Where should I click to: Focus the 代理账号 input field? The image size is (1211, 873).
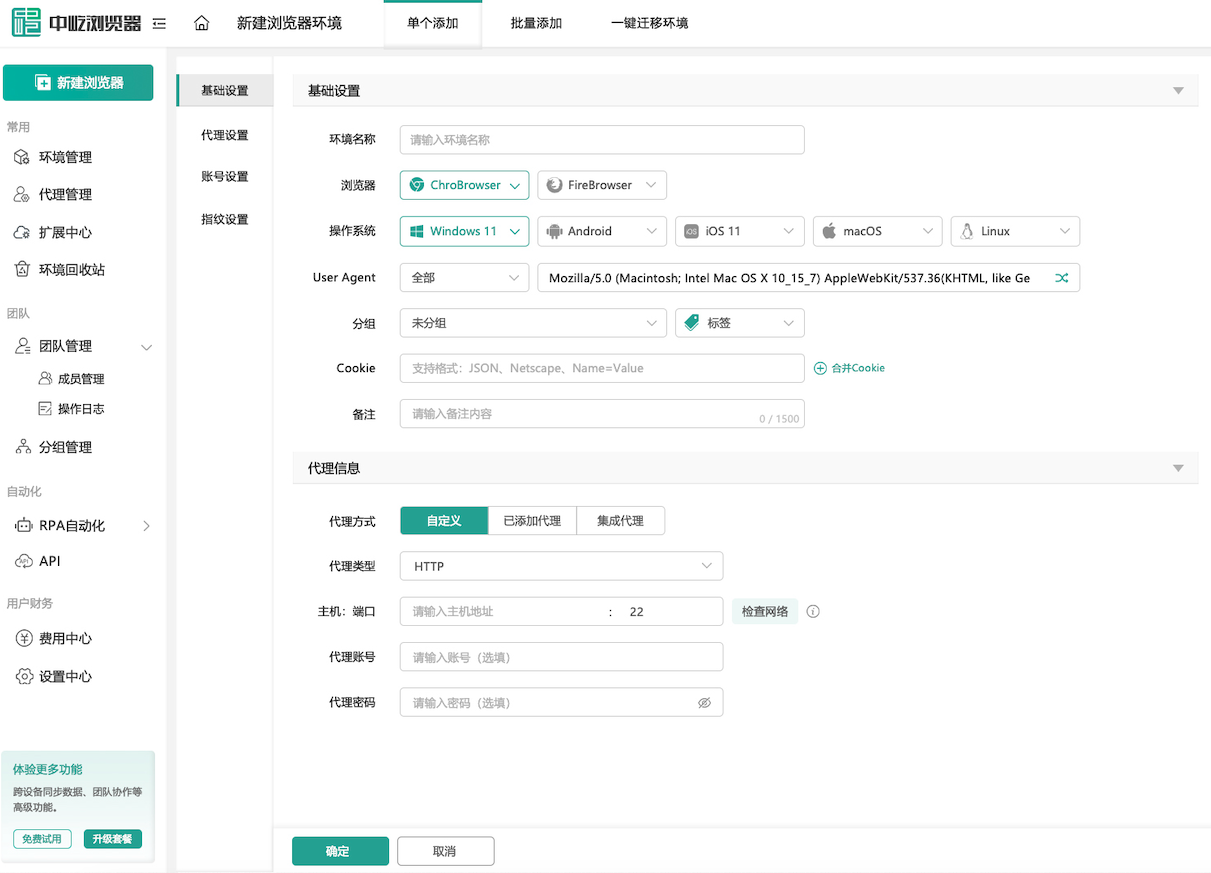tap(561, 657)
